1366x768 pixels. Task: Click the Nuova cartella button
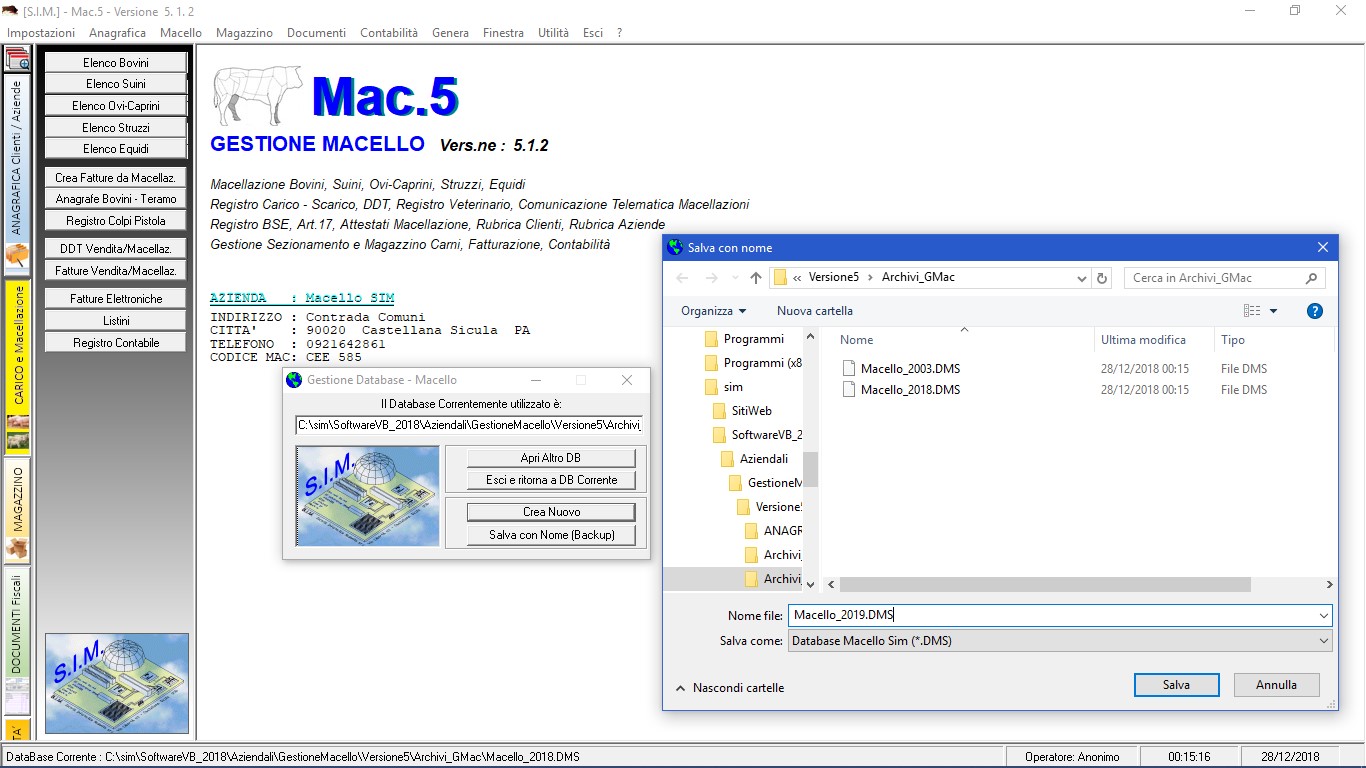coord(815,311)
